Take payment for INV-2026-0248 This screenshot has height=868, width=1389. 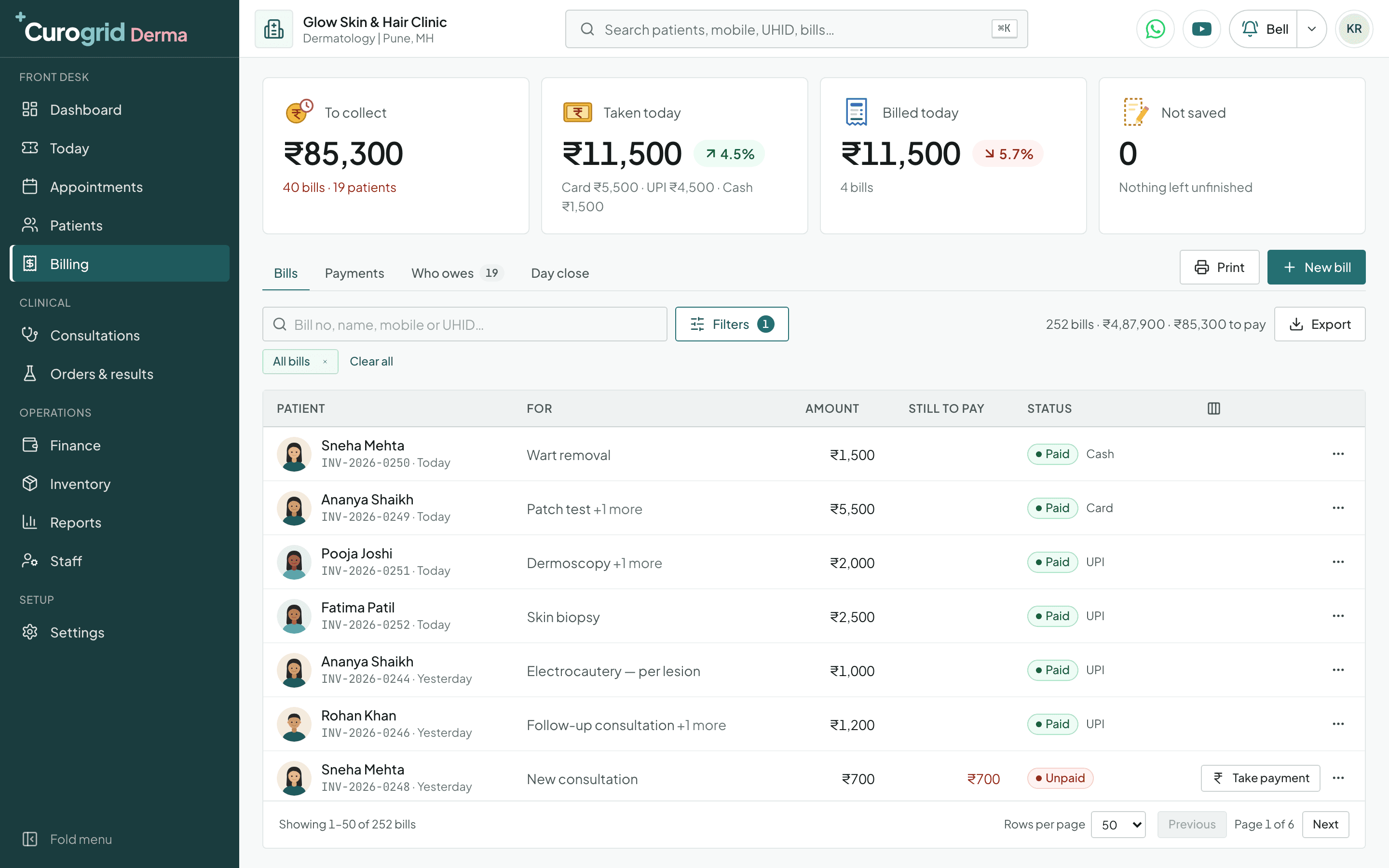1260,778
